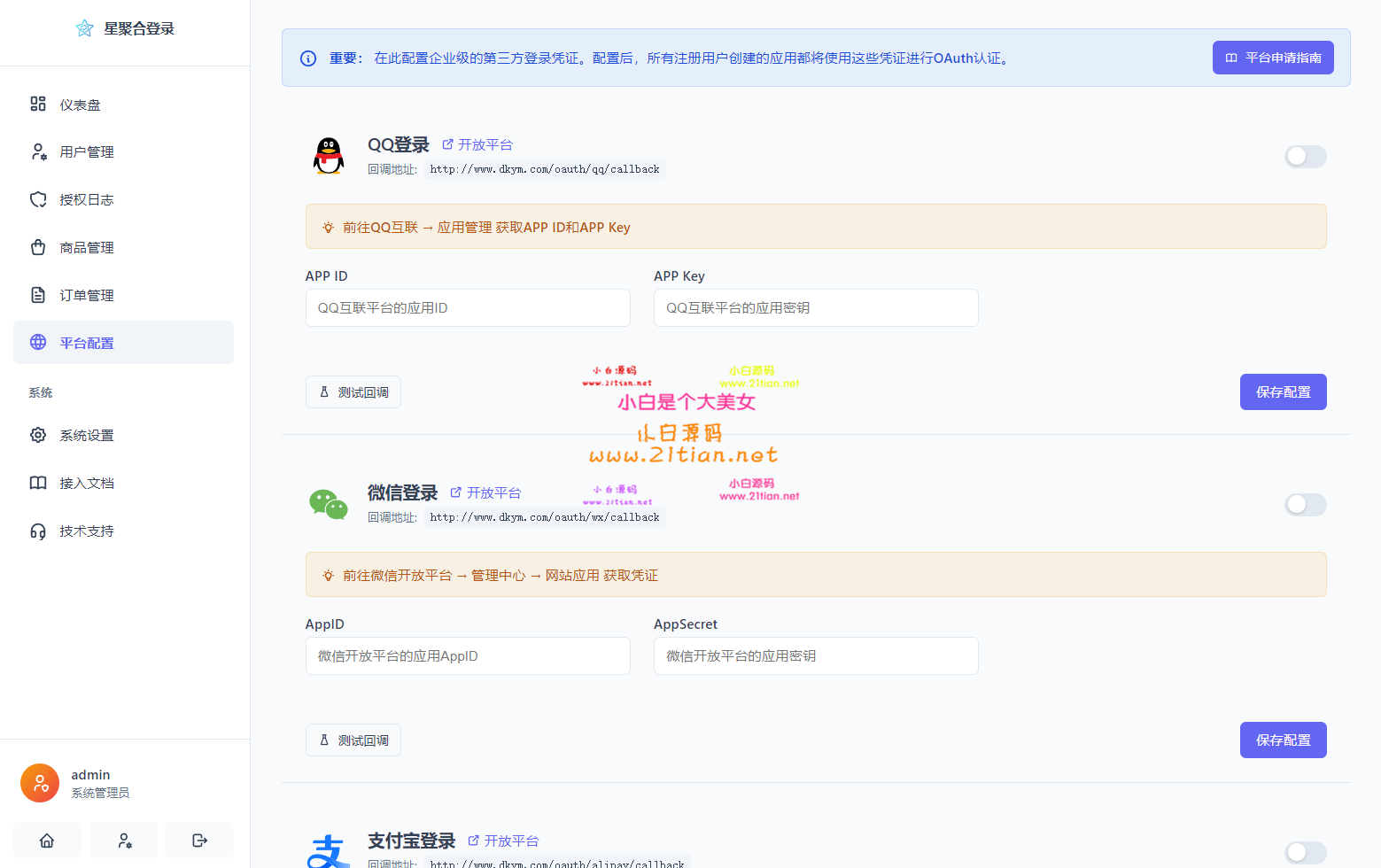
Task: Open the 开放平台 link next to QQ登录
Action: pyautogui.click(x=477, y=144)
